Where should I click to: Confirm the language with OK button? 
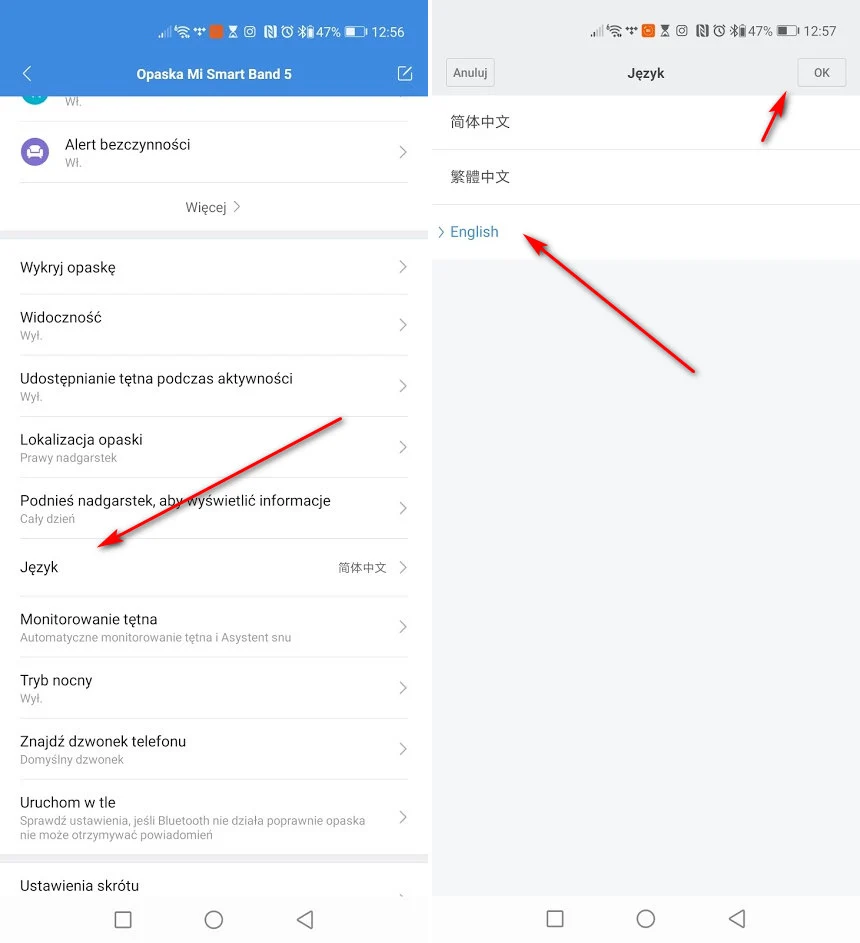[x=822, y=73]
